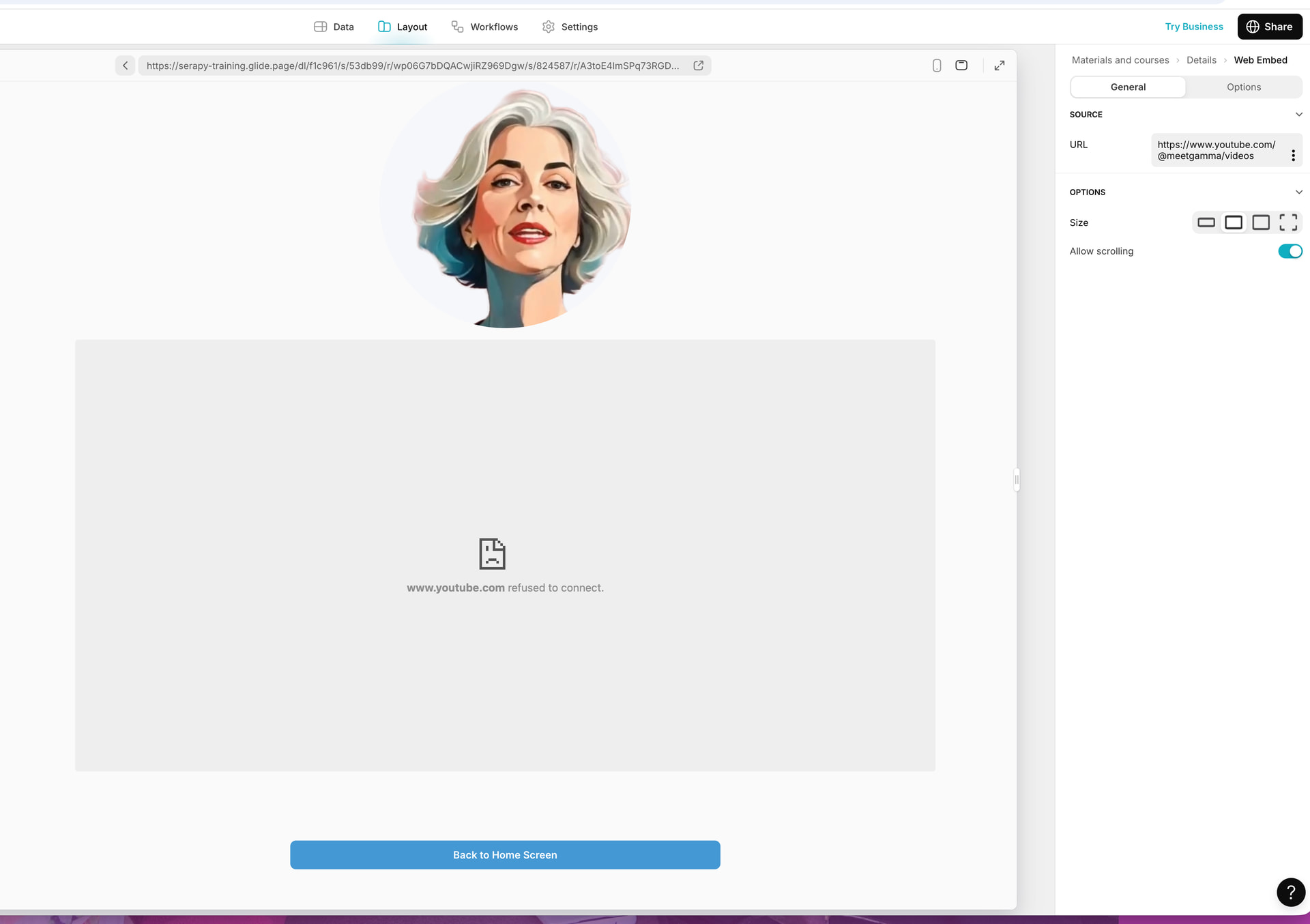This screenshot has height=924, width=1310.
Task: Switch preview to phone view icon
Action: (937, 66)
